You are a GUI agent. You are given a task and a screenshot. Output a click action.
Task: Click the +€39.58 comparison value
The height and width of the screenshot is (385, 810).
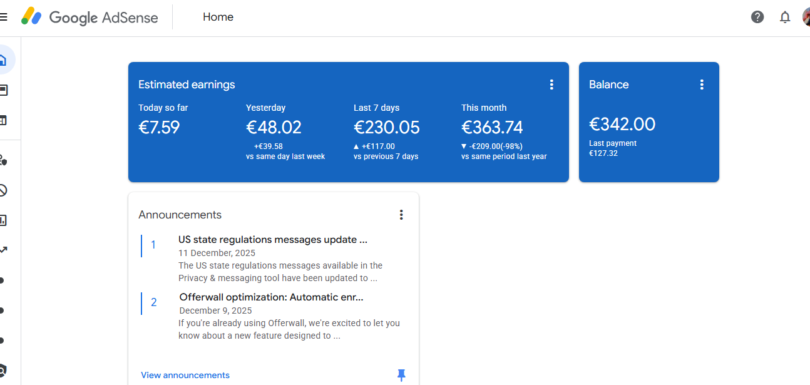(268, 146)
